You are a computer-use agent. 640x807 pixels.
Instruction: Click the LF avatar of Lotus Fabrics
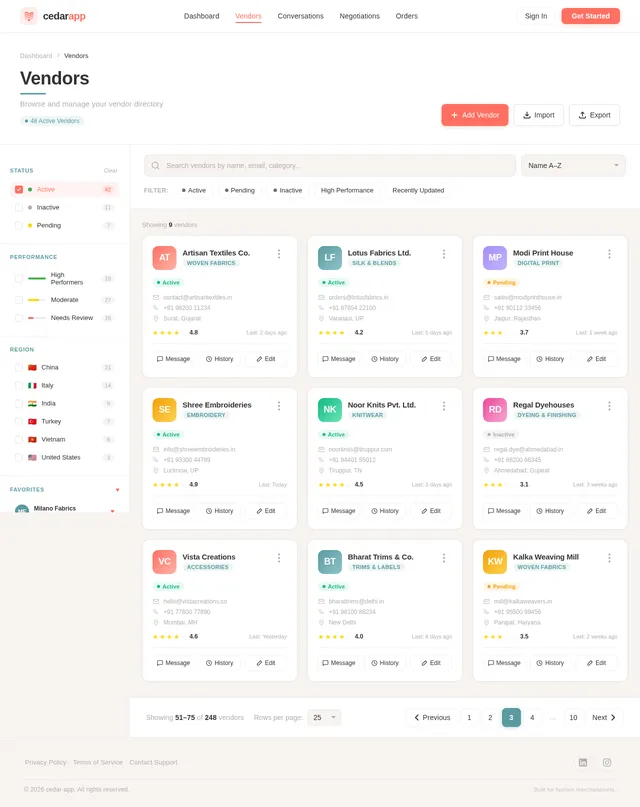(x=330, y=258)
